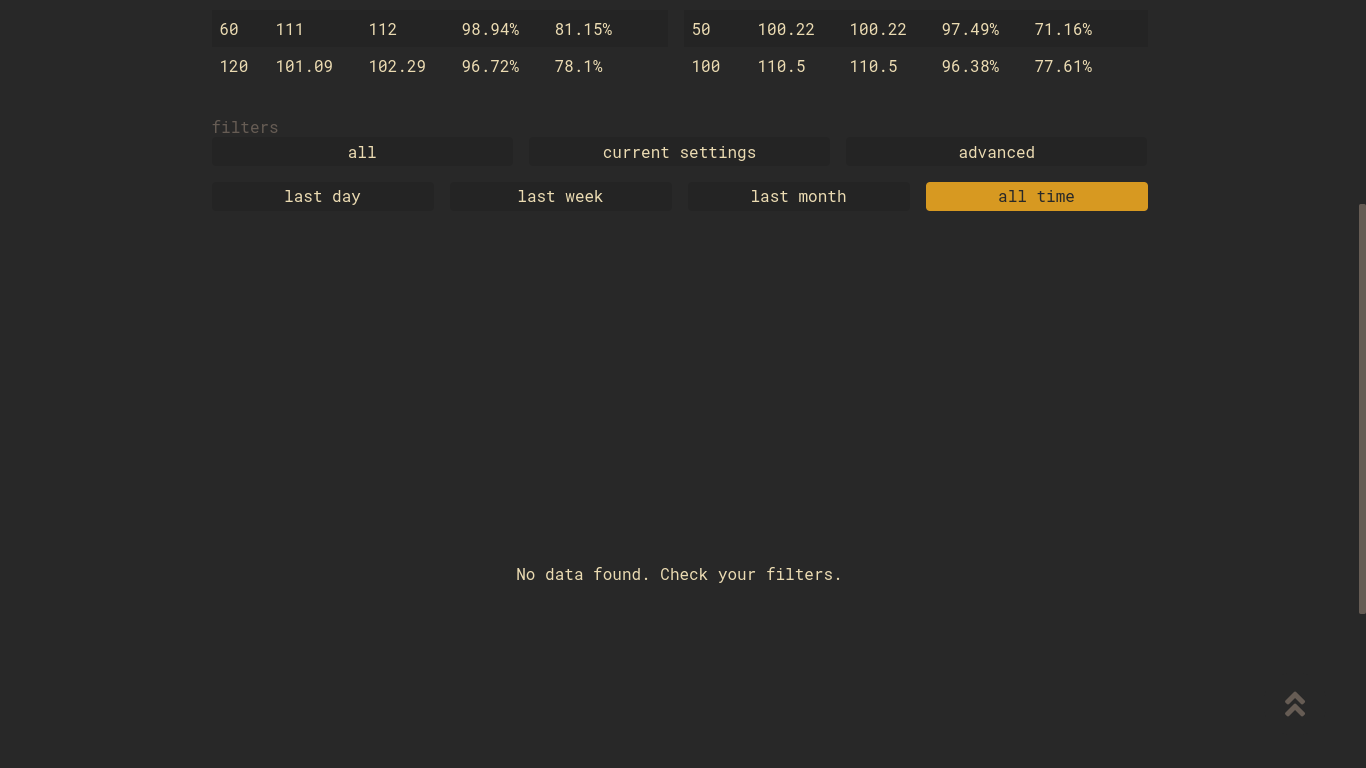Click the 102.29 value

pos(397,66)
